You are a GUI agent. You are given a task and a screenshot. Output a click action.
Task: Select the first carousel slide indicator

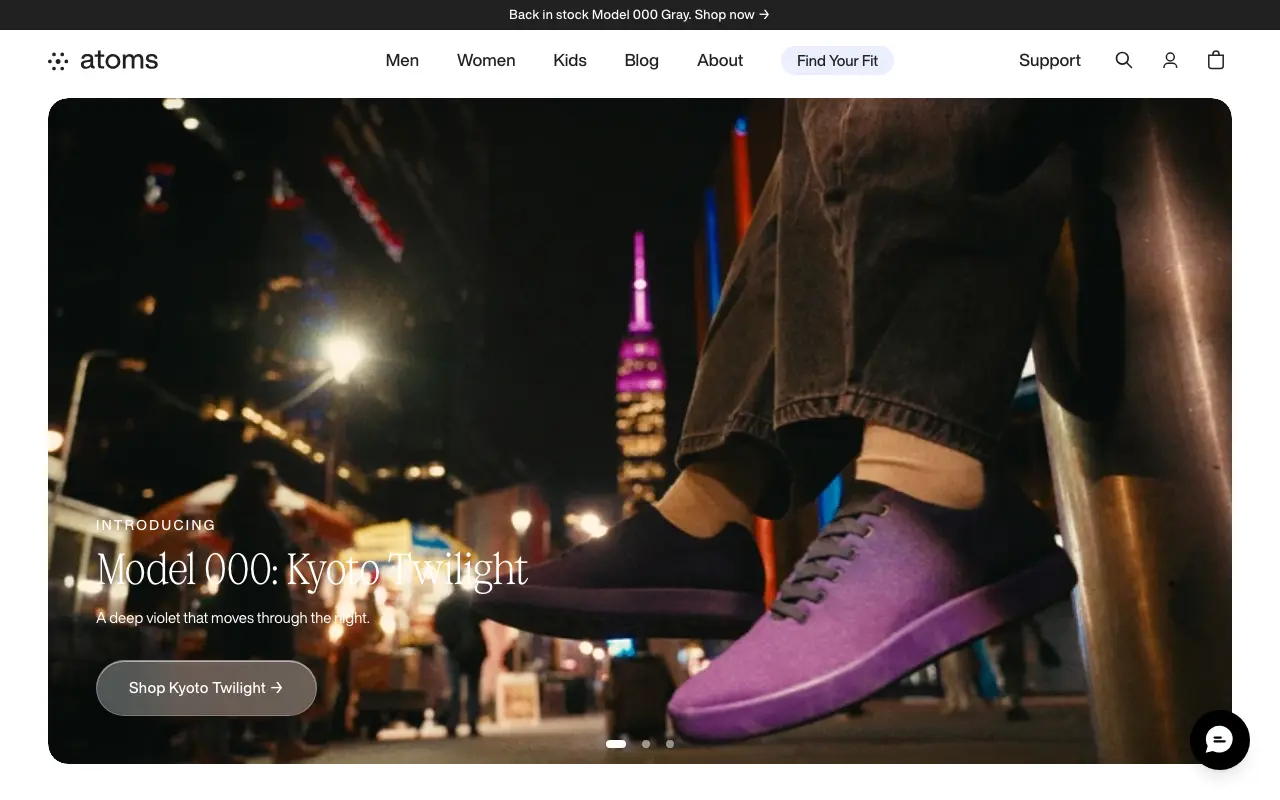pyautogui.click(x=616, y=744)
